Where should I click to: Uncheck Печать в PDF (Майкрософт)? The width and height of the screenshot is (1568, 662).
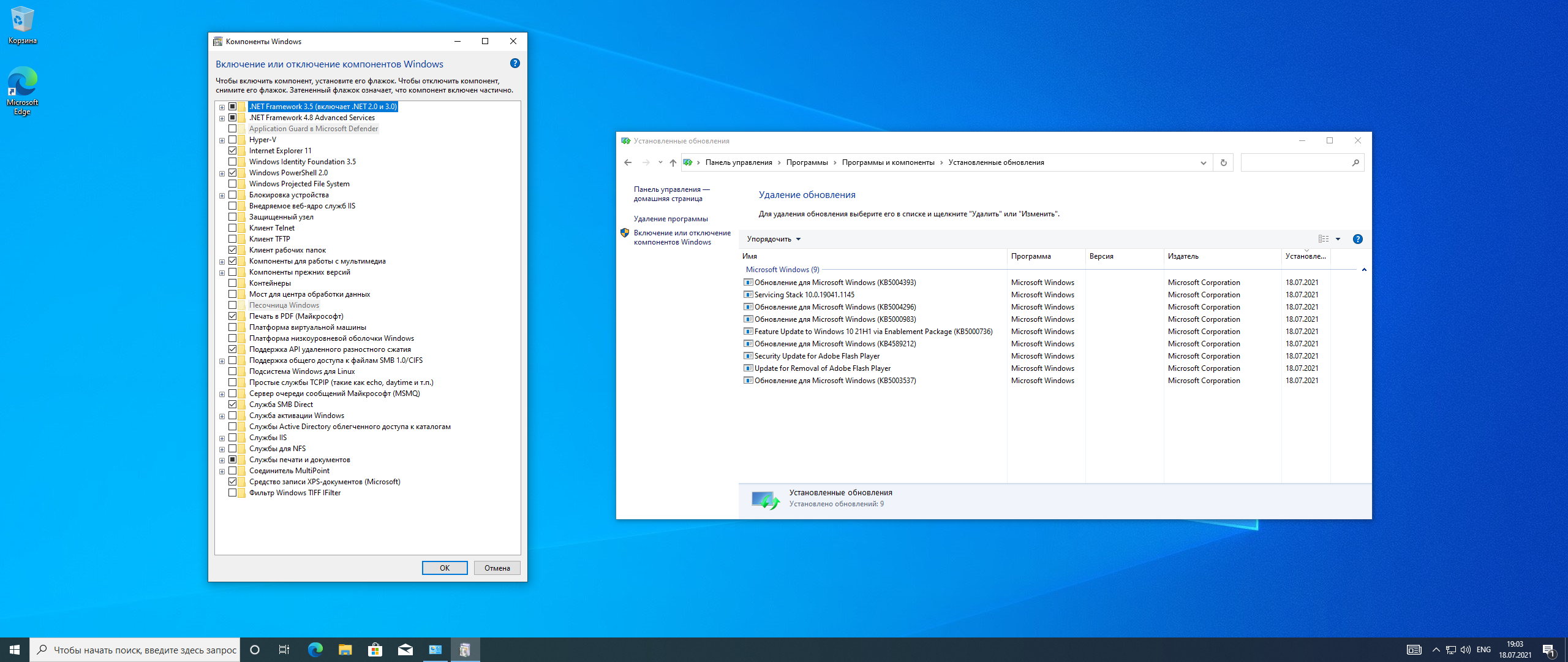(233, 316)
